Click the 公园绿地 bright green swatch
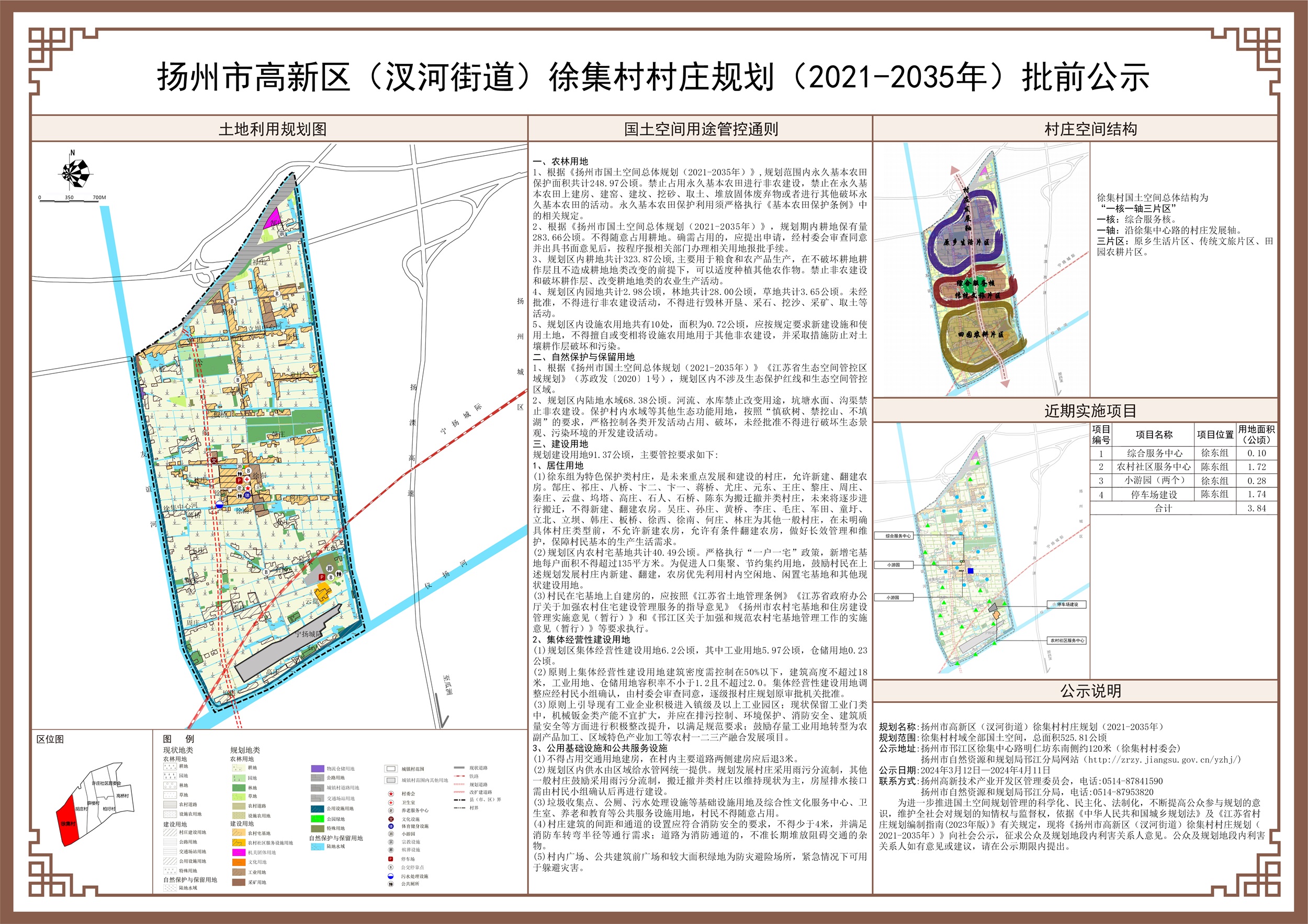 coord(317,819)
